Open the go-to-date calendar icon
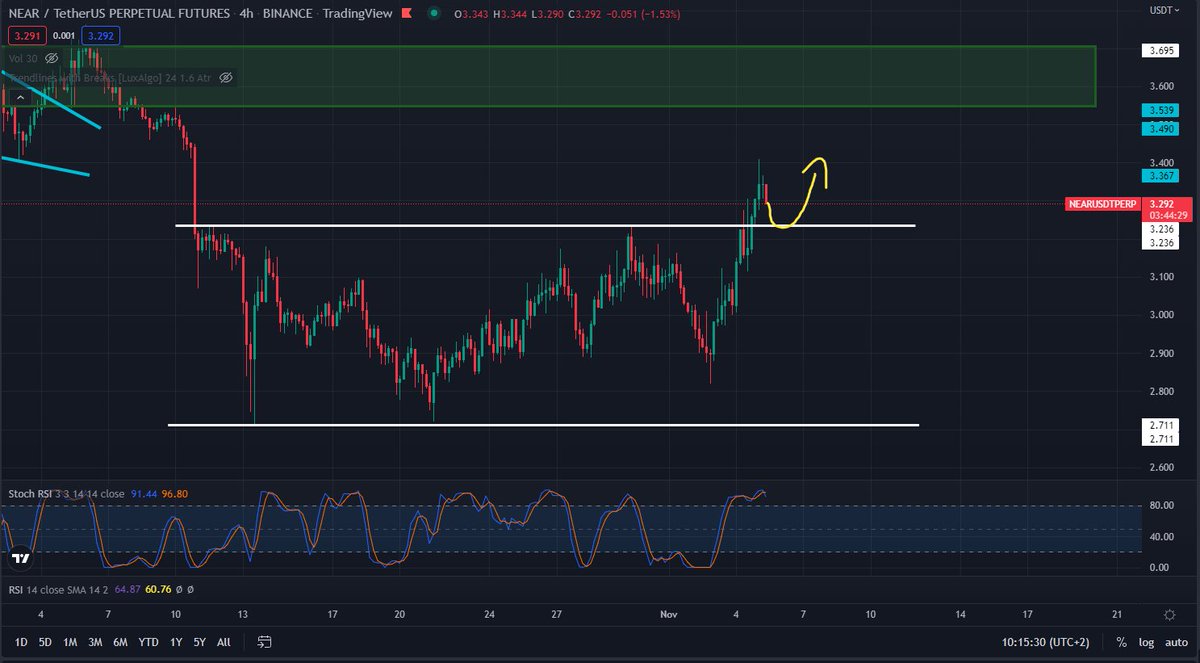 coord(265,642)
